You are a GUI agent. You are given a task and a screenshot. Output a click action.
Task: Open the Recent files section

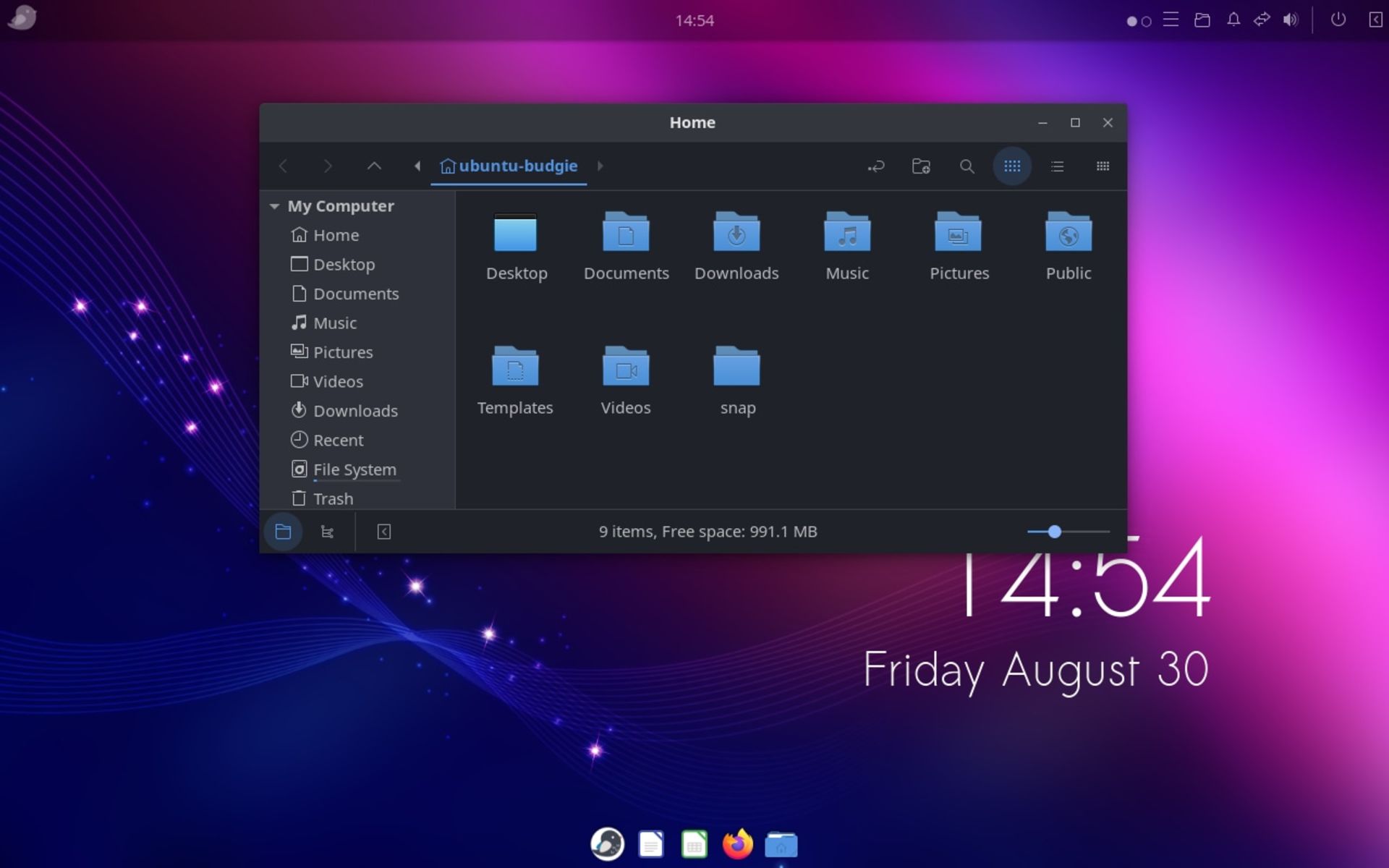338,439
